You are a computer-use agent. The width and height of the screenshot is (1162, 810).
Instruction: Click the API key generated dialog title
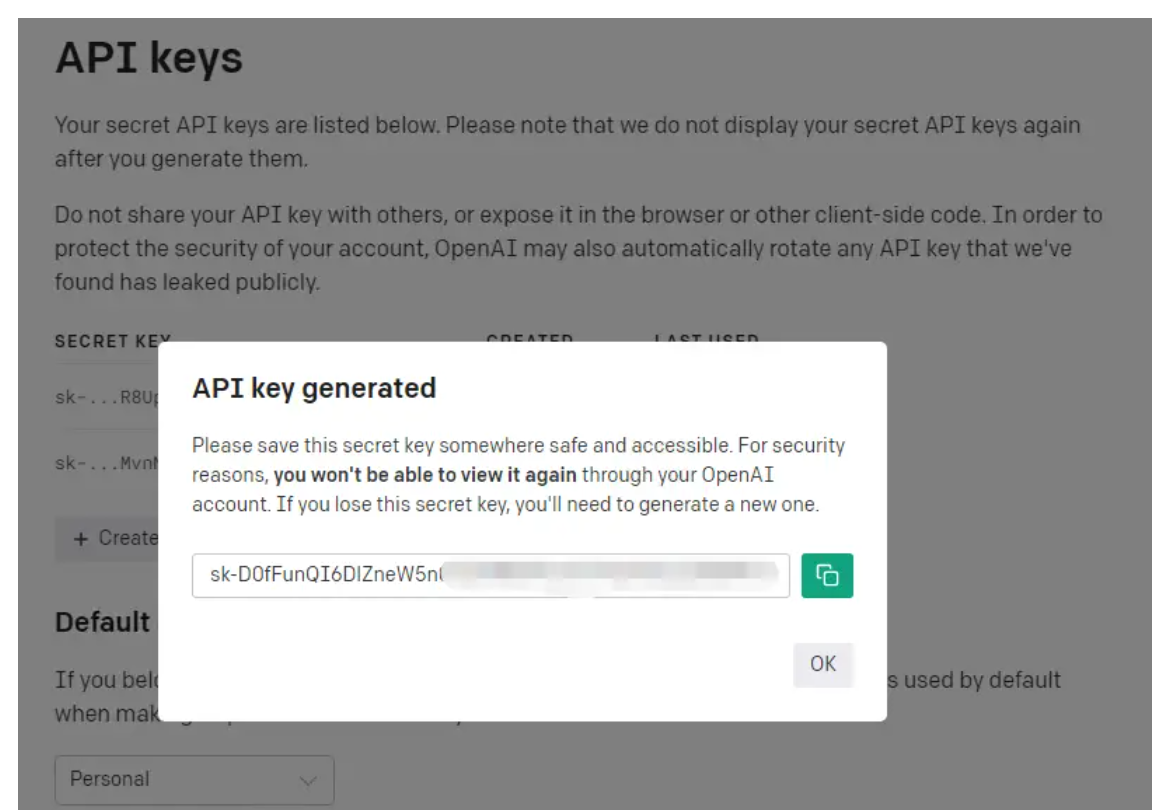click(x=313, y=388)
